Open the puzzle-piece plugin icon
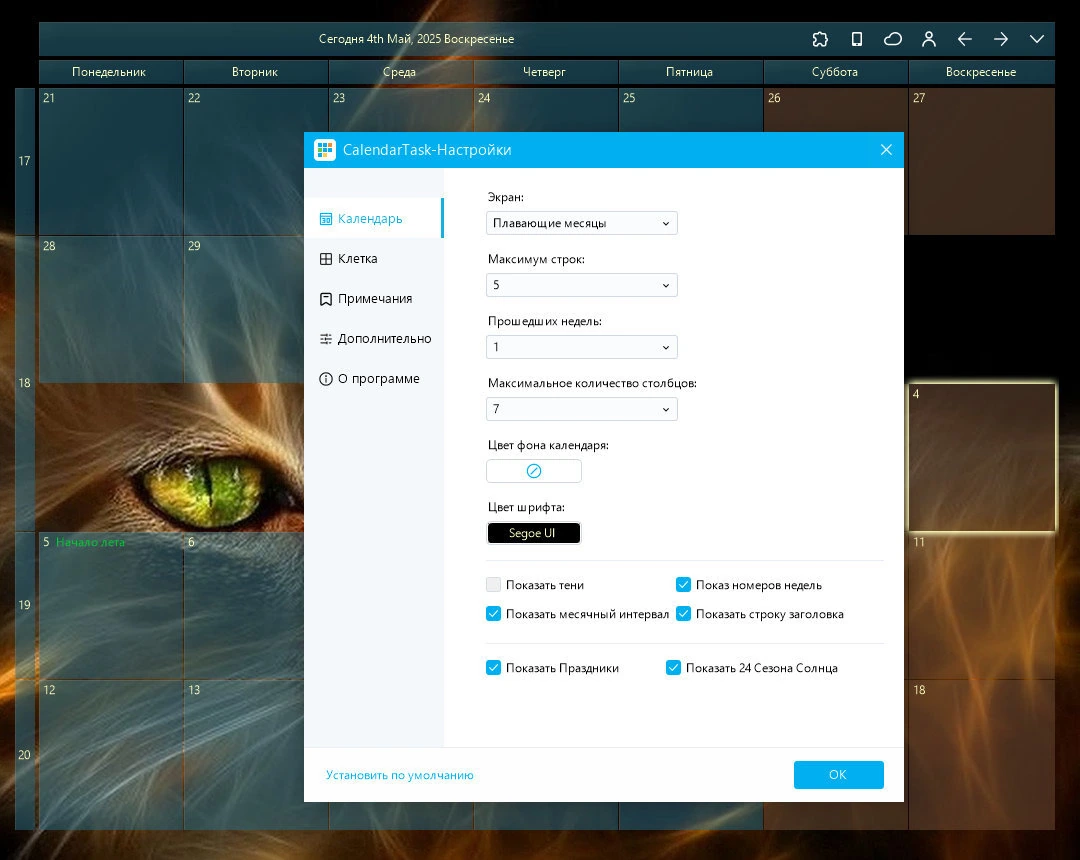 point(820,39)
